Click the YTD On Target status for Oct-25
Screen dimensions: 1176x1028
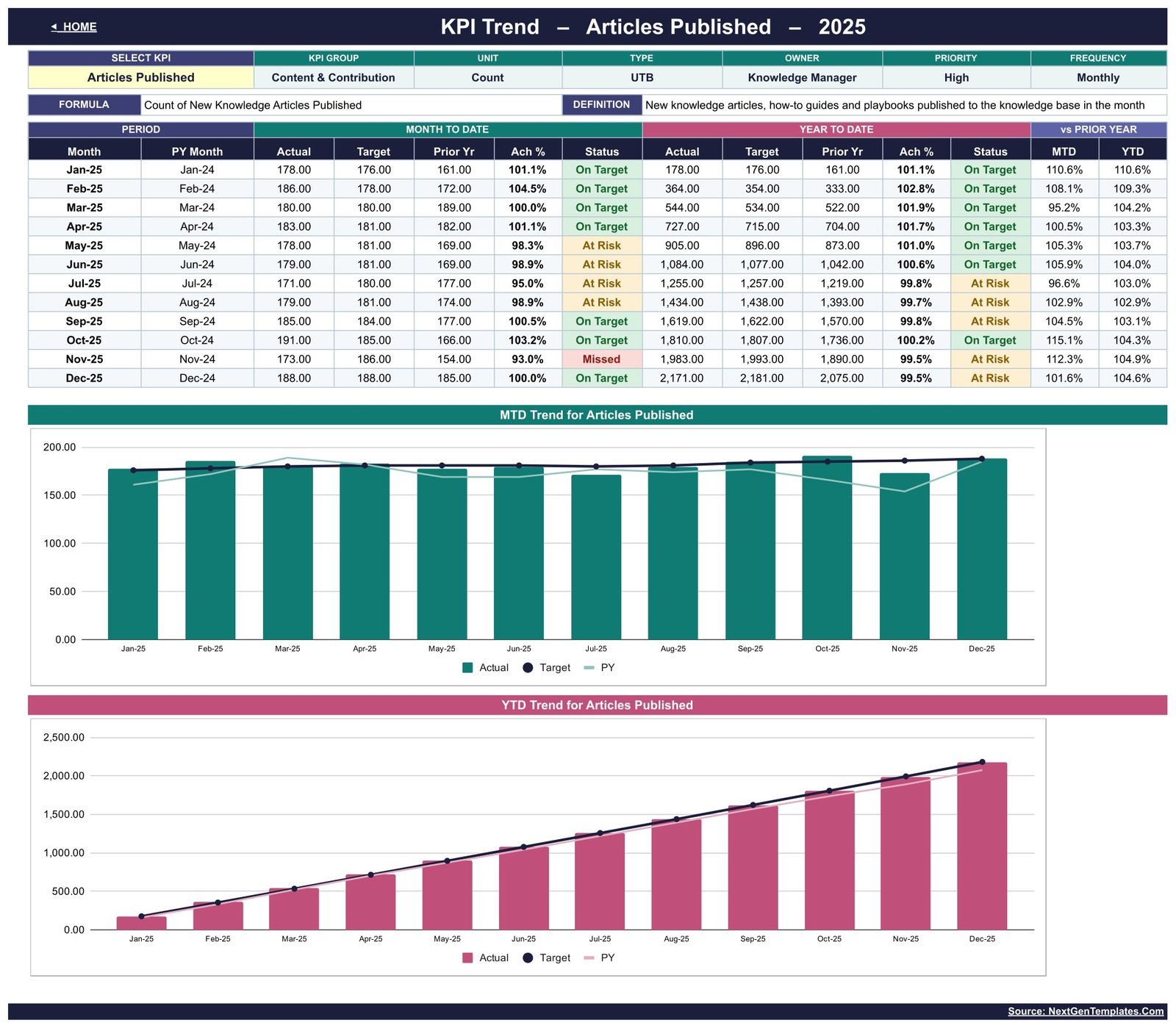(x=990, y=340)
